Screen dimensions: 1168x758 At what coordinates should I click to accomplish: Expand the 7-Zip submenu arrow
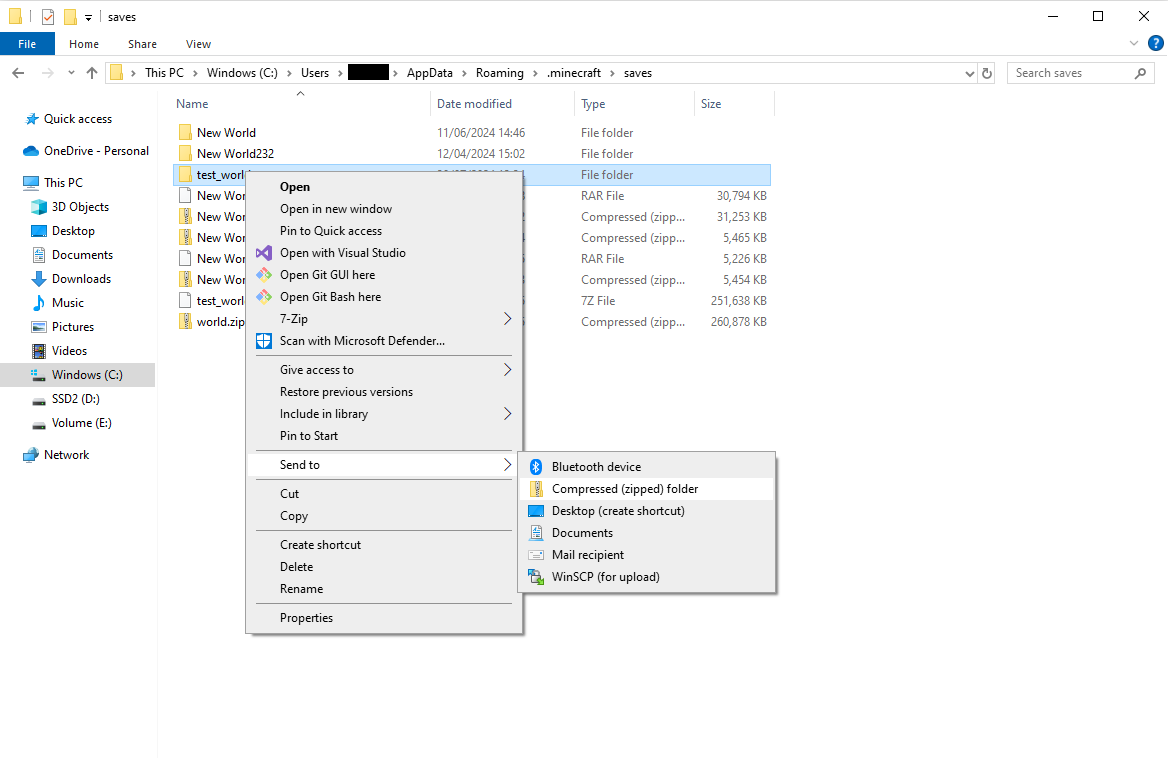tap(507, 319)
